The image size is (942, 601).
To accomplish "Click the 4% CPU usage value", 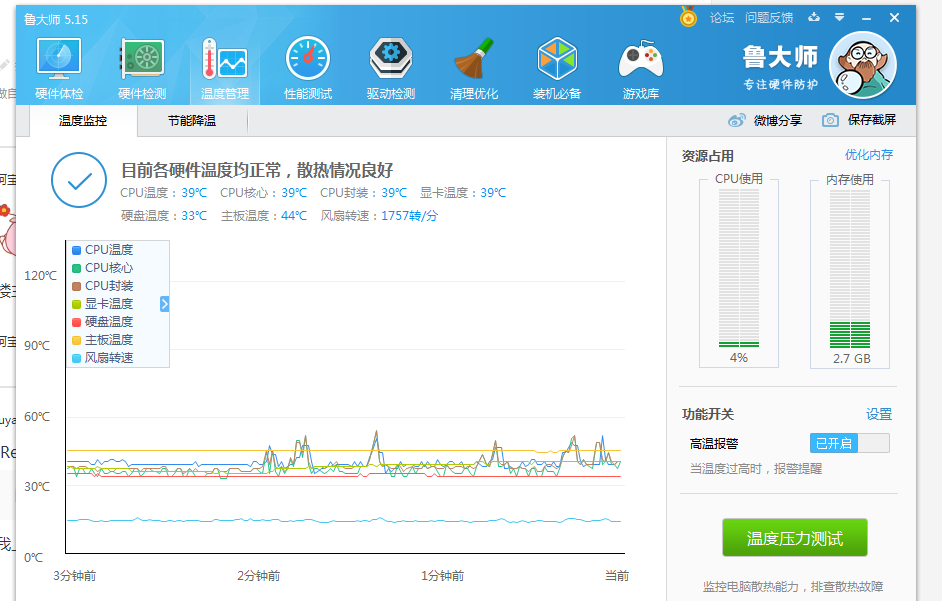I will click(x=739, y=358).
